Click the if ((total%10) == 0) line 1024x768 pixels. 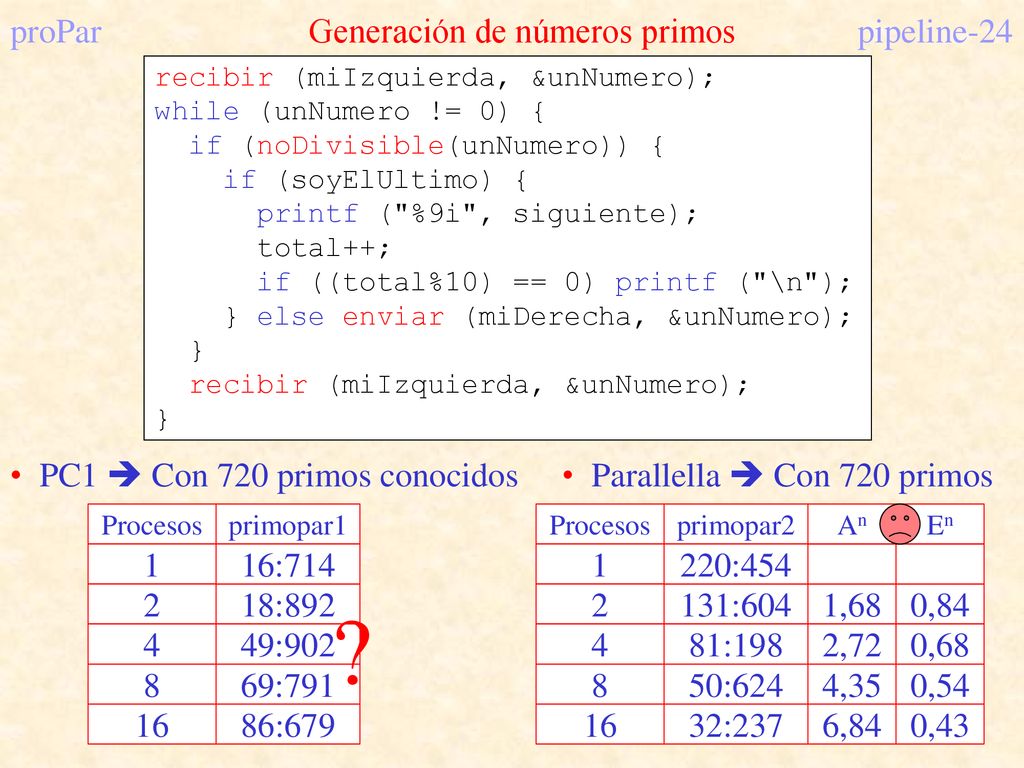pyautogui.click(x=554, y=282)
